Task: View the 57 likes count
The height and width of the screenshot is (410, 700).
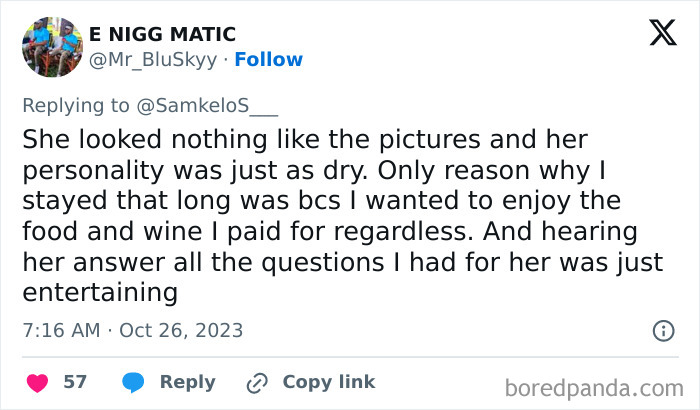Action: tap(75, 382)
